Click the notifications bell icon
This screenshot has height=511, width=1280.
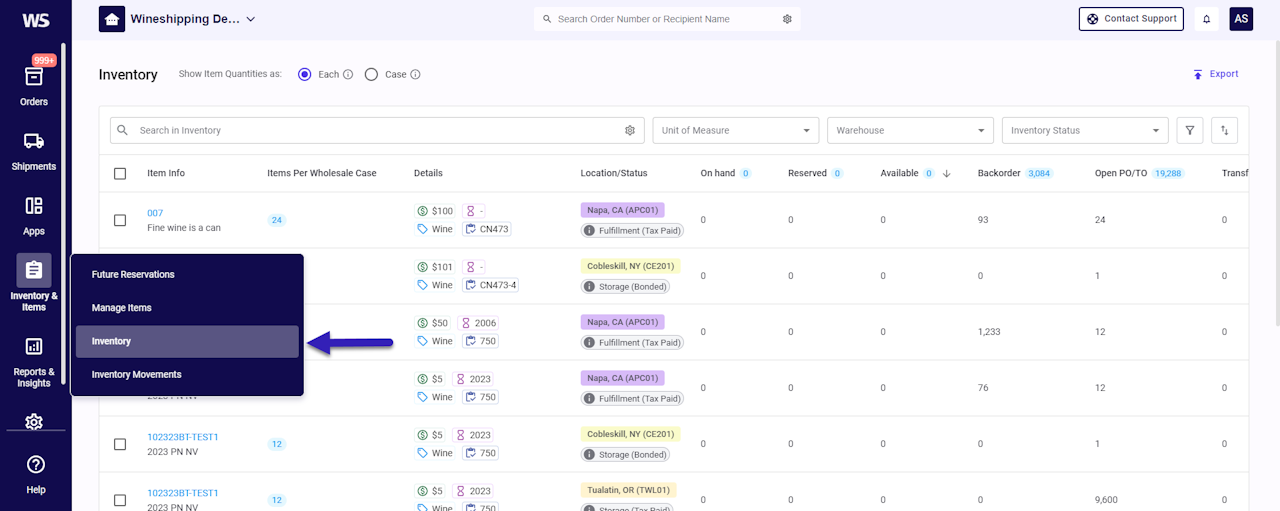(x=1206, y=19)
